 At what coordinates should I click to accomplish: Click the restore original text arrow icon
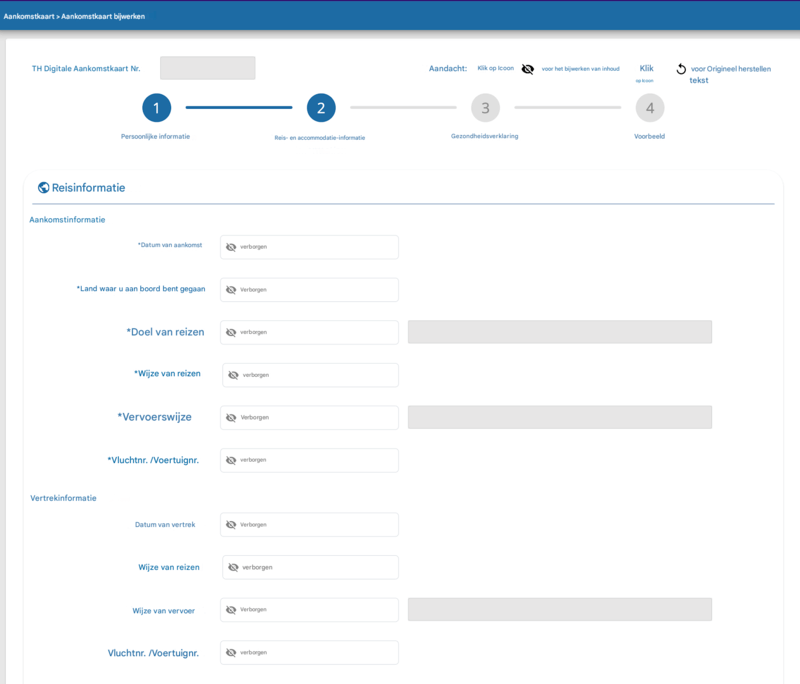681,69
